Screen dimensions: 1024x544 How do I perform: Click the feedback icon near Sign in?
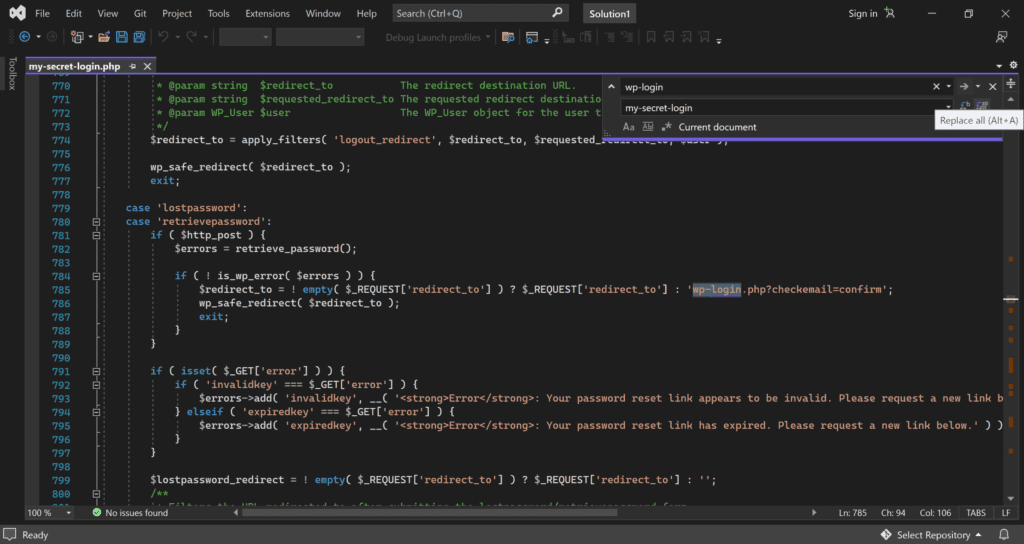tap(889, 13)
